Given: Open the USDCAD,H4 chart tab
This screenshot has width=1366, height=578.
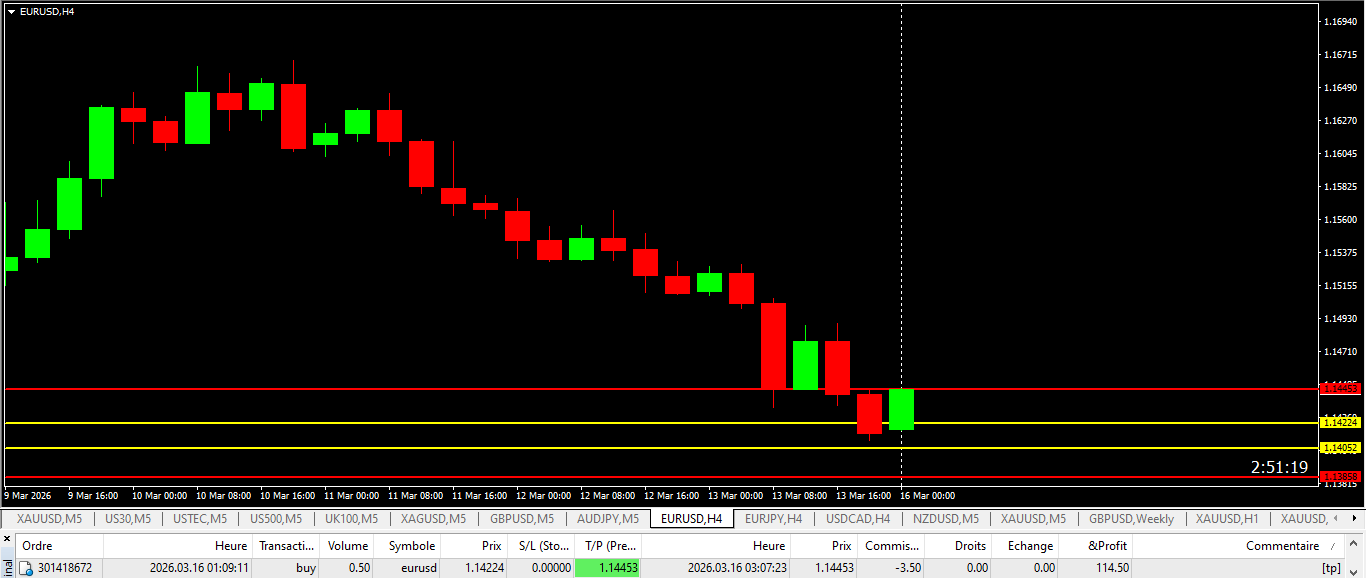Looking at the screenshot, I should [x=857, y=519].
